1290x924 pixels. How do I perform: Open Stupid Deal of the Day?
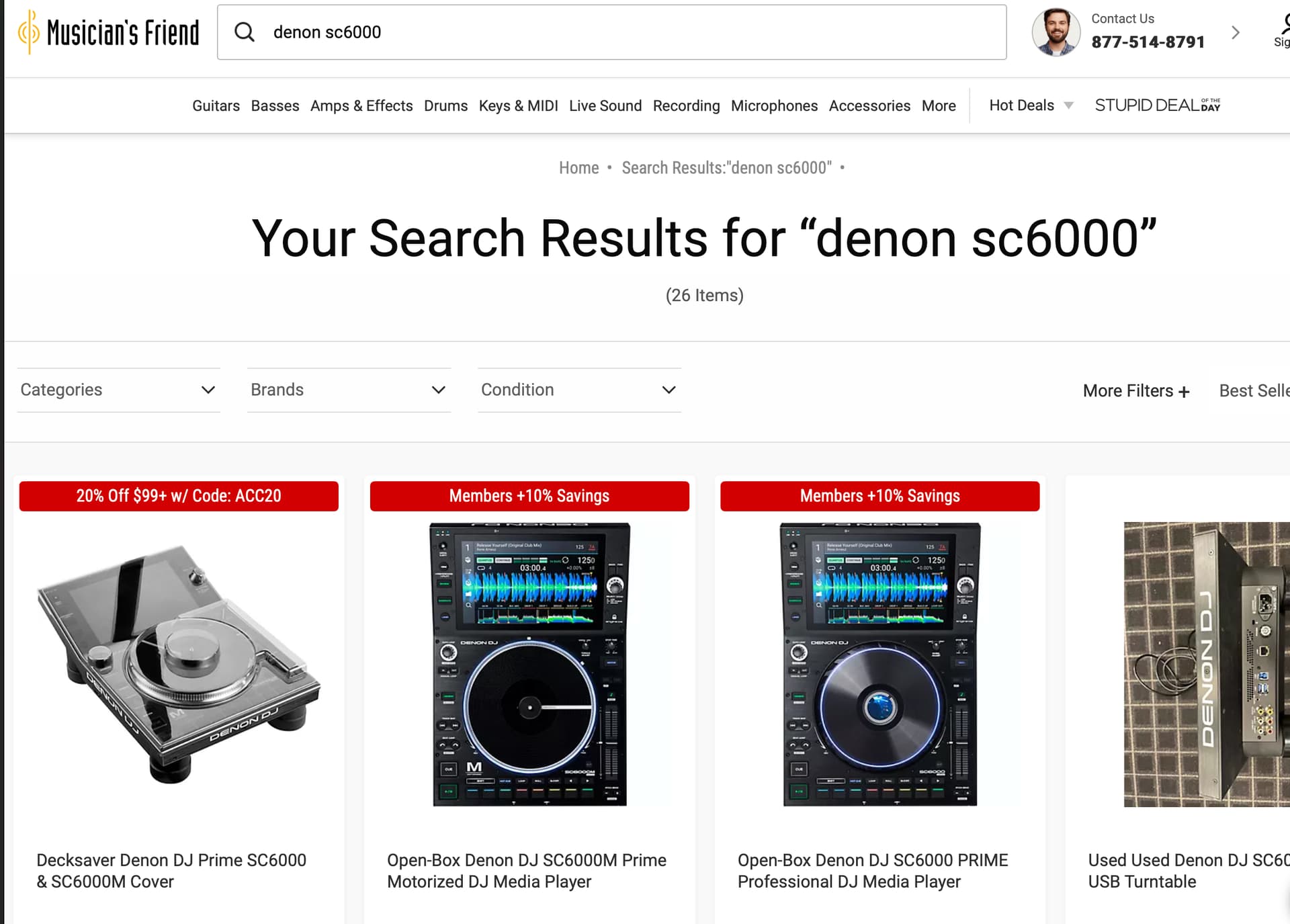pyautogui.click(x=1158, y=106)
